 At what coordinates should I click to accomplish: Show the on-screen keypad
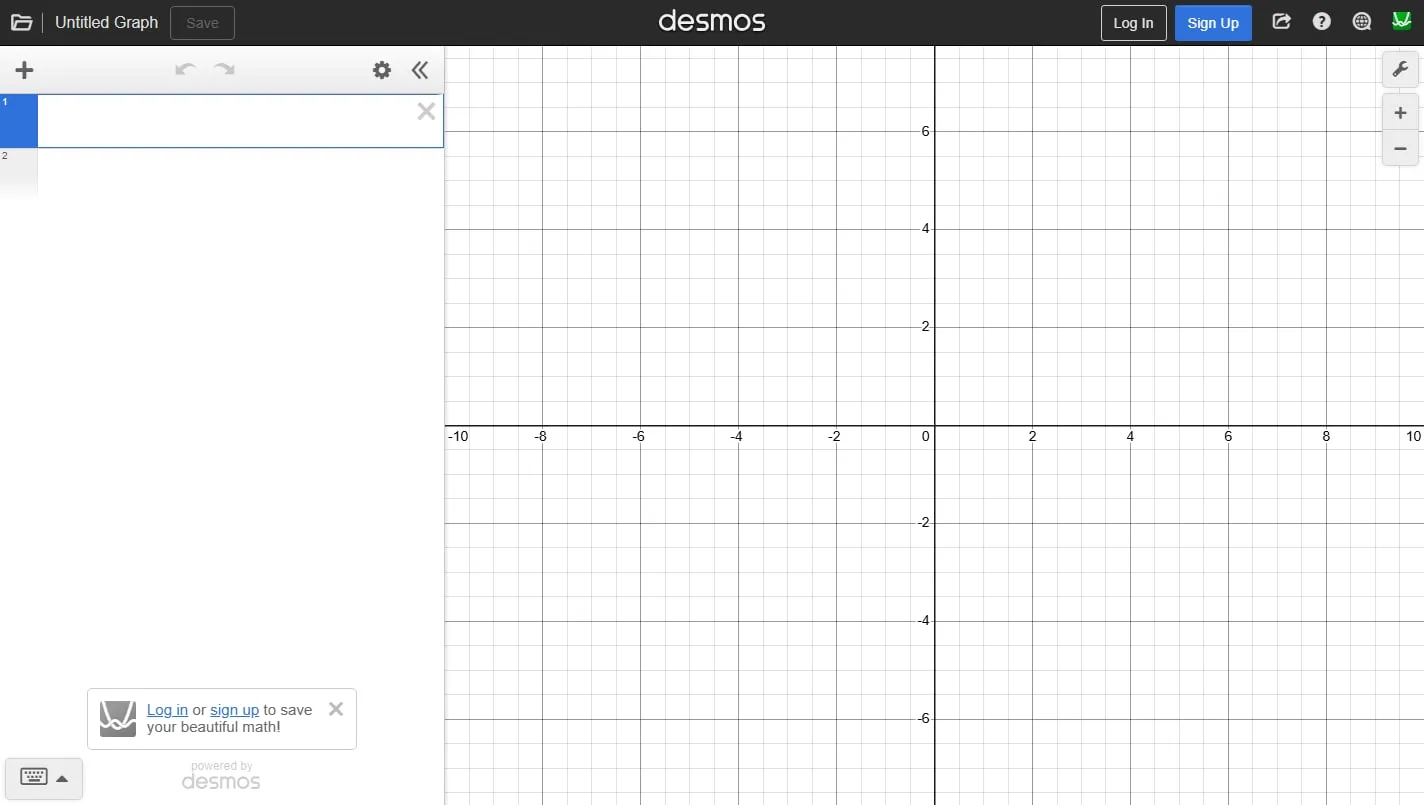44,778
